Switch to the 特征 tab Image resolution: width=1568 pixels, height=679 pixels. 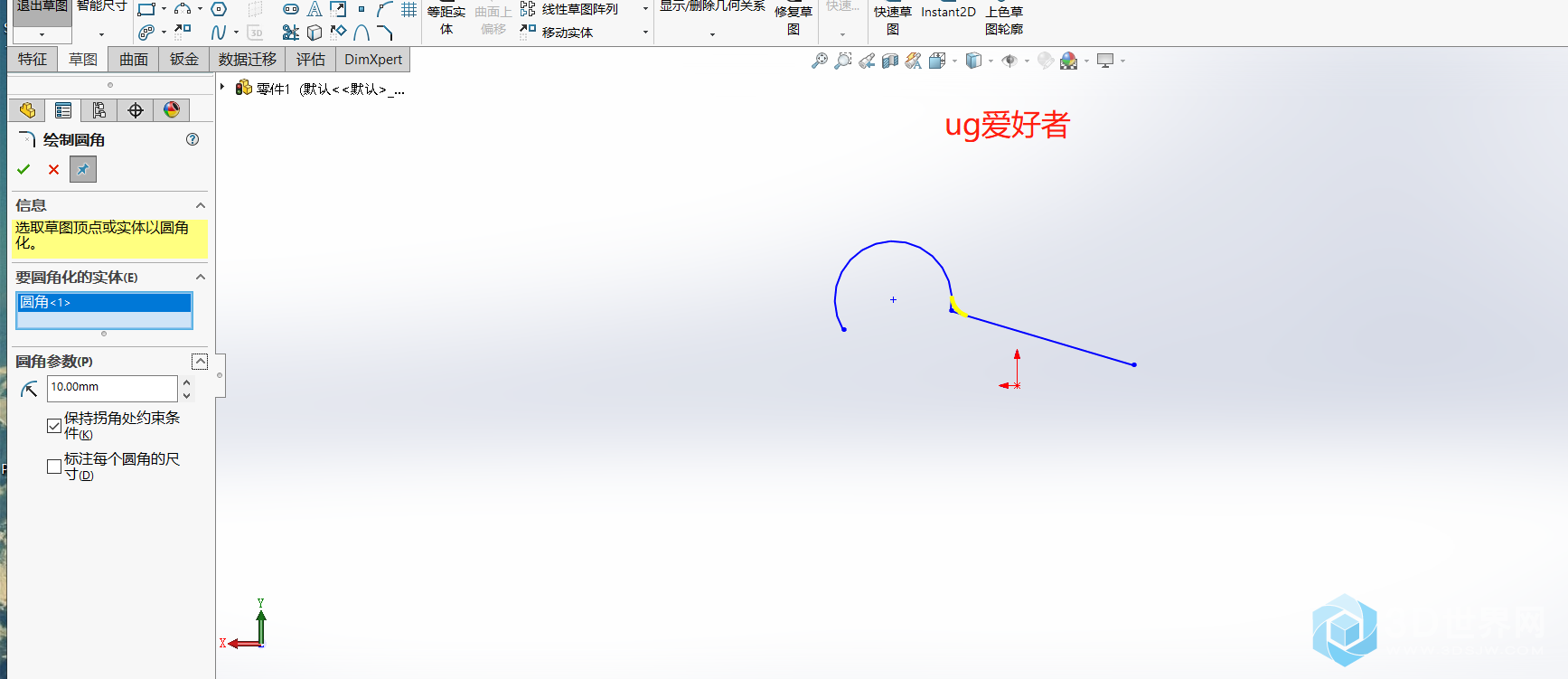33,60
